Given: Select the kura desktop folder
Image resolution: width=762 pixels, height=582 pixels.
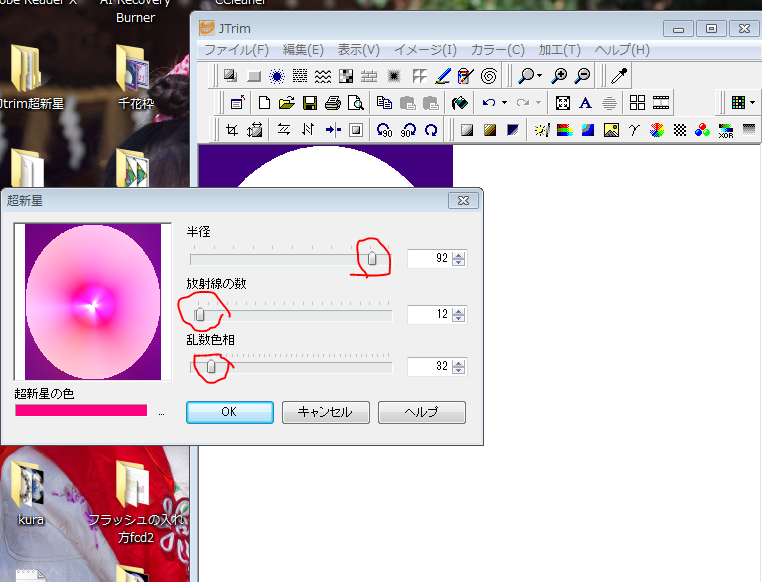Looking at the screenshot, I should click(x=30, y=493).
